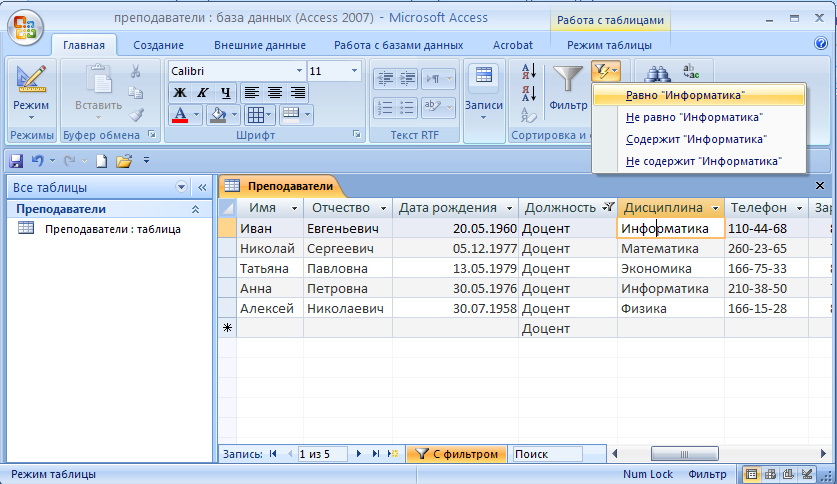This screenshot has width=837, height=484.
Task: Open the Calibri font dropdown
Action: click(299, 71)
